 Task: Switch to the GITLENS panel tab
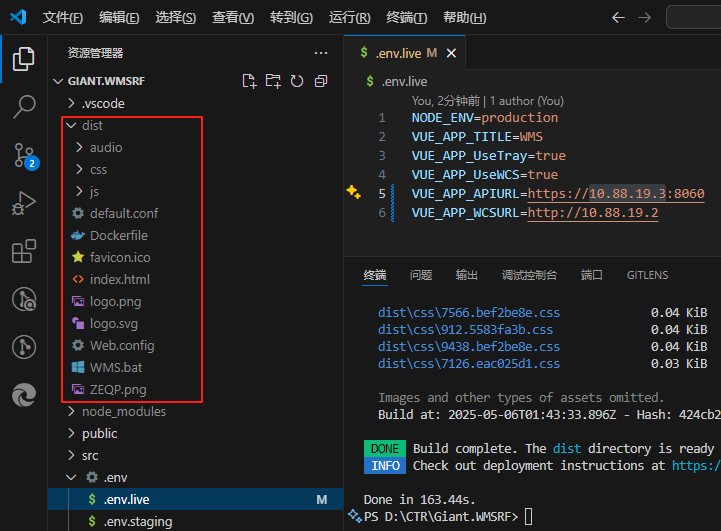click(647, 275)
